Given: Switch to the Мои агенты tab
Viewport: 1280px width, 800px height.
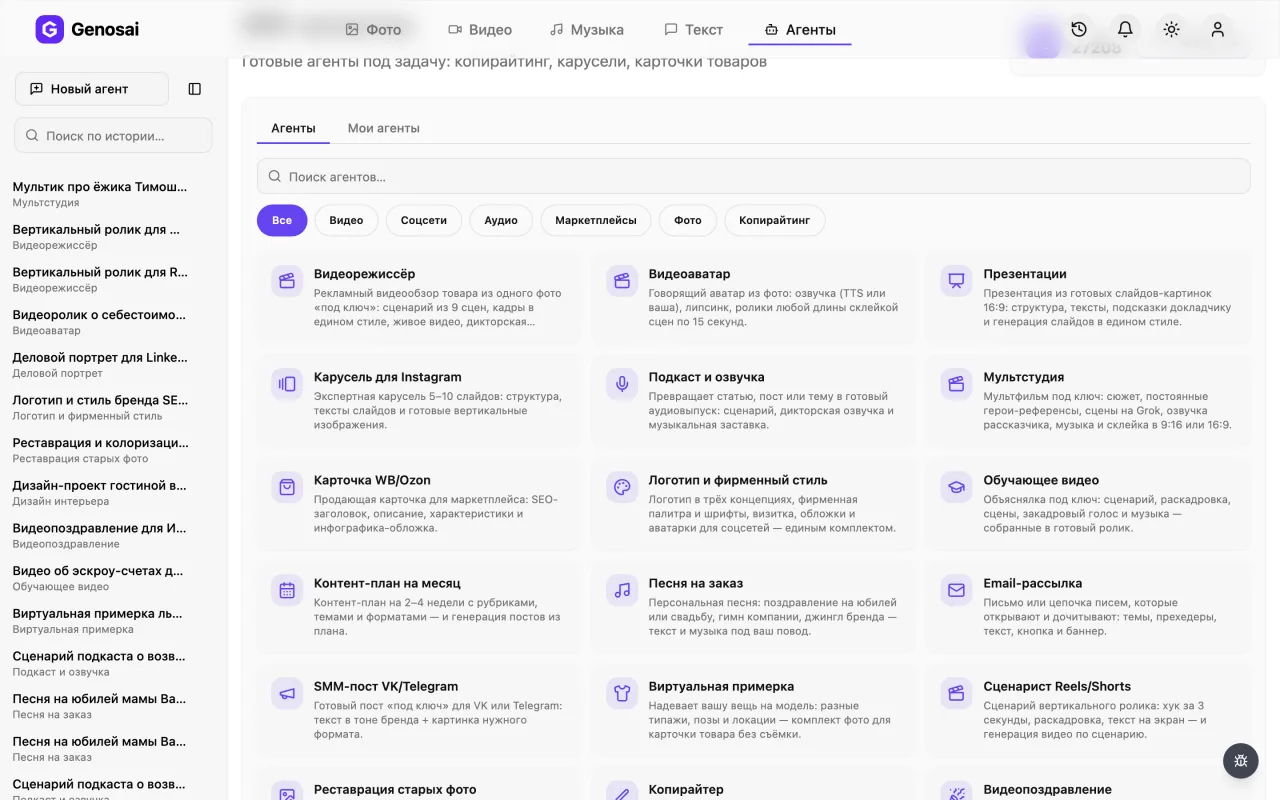Looking at the screenshot, I should [x=384, y=128].
